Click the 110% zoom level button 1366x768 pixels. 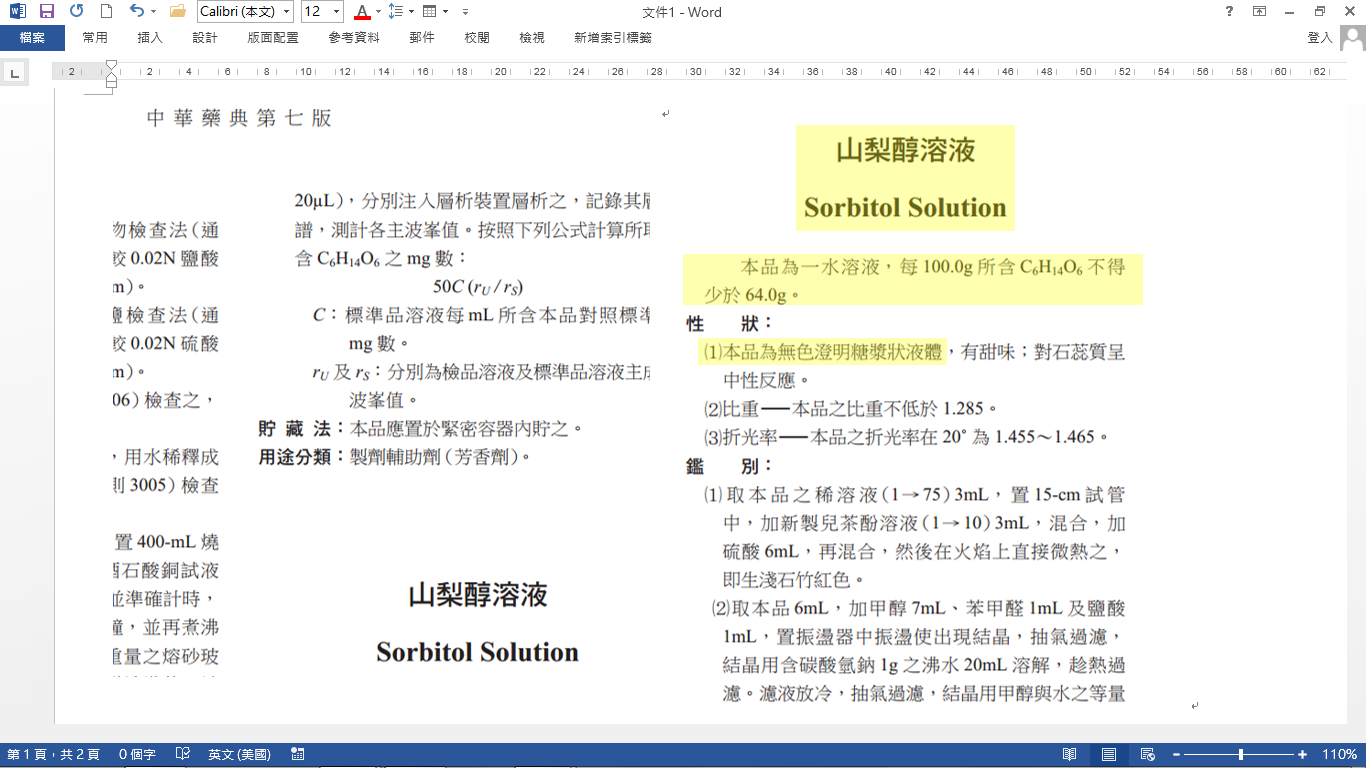(x=1339, y=754)
